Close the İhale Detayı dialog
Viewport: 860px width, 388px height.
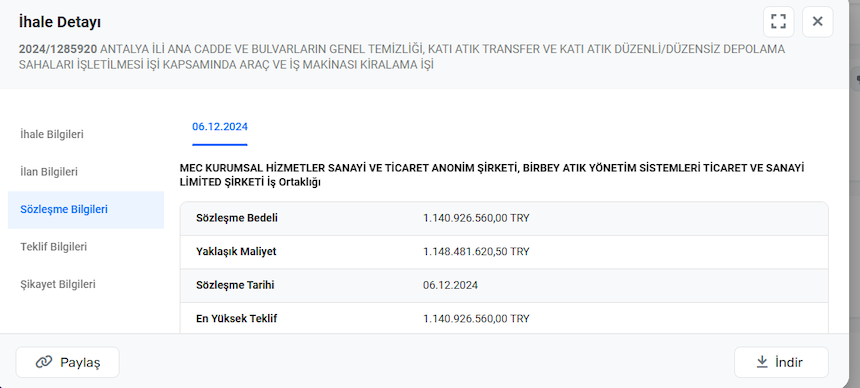pos(817,21)
